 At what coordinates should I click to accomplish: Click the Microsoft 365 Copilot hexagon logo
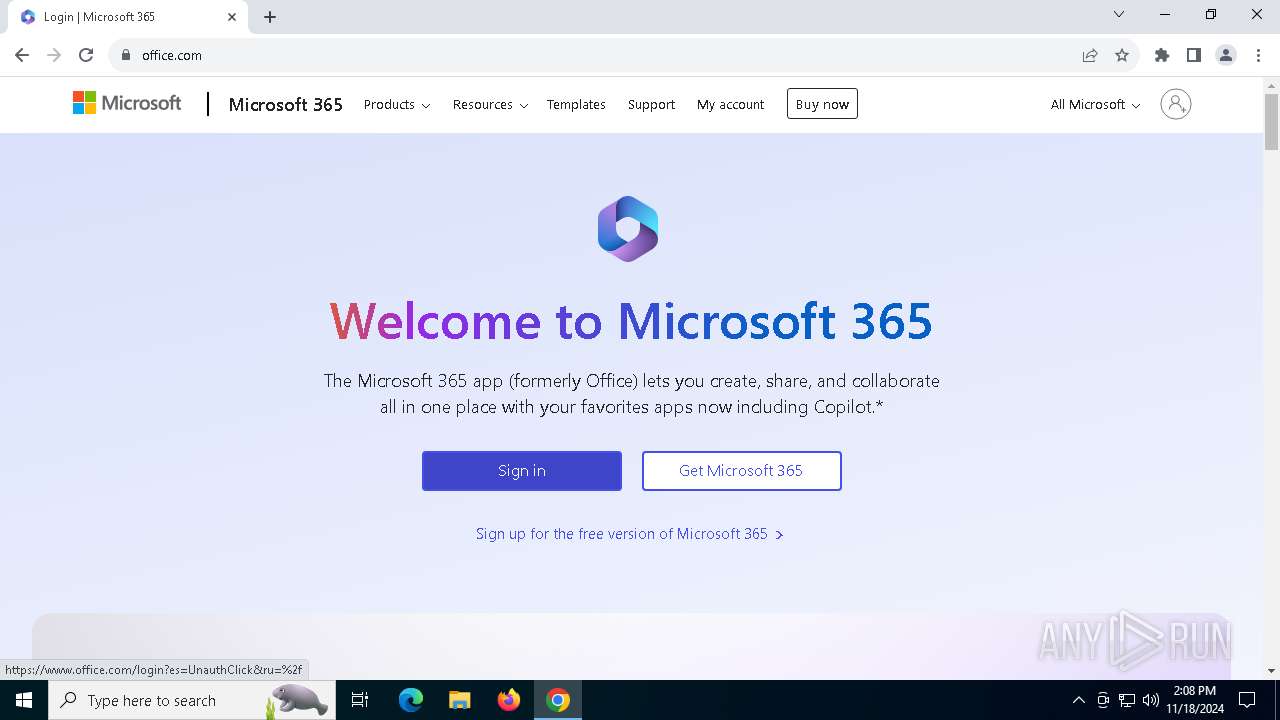point(628,229)
